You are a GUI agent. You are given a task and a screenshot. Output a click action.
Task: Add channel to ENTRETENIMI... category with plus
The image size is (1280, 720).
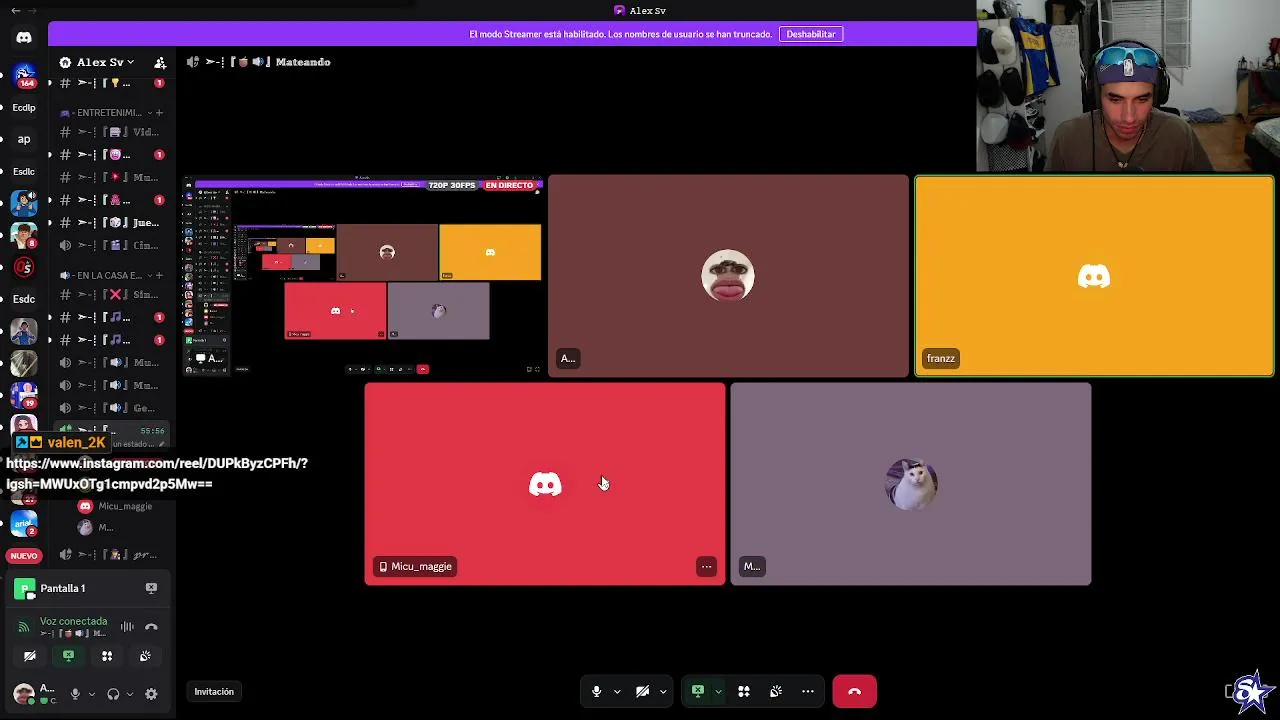coord(159,113)
